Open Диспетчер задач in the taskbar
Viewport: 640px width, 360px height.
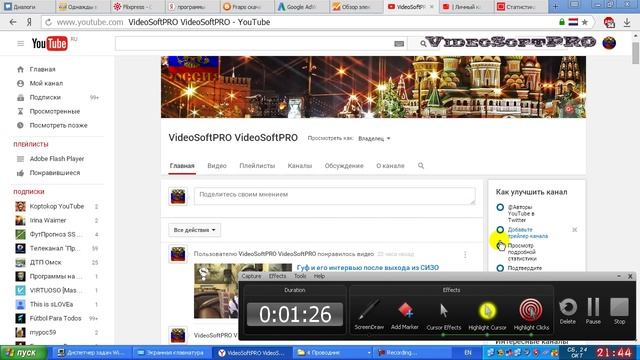click(92, 353)
